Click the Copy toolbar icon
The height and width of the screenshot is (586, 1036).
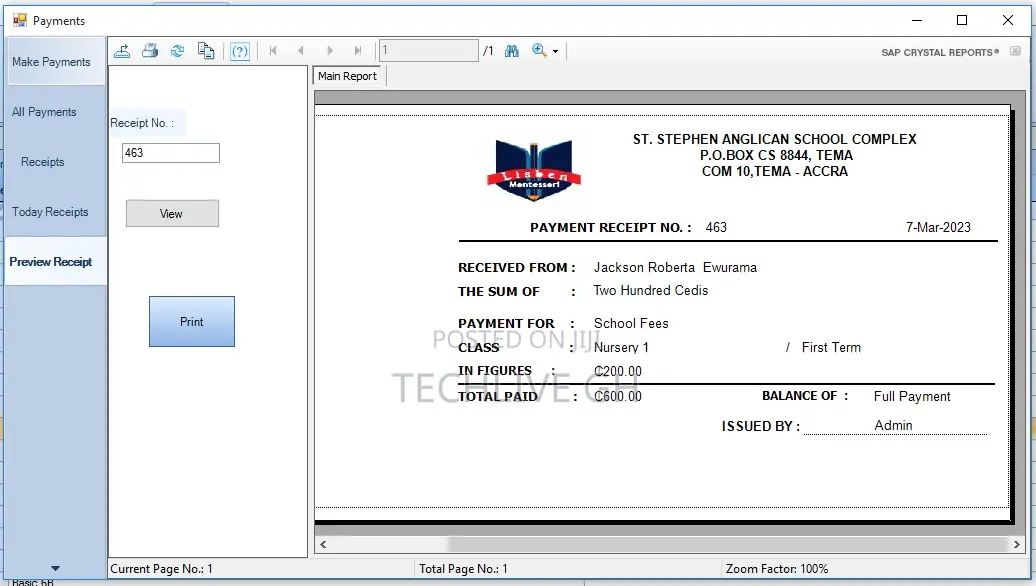click(206, 51)
